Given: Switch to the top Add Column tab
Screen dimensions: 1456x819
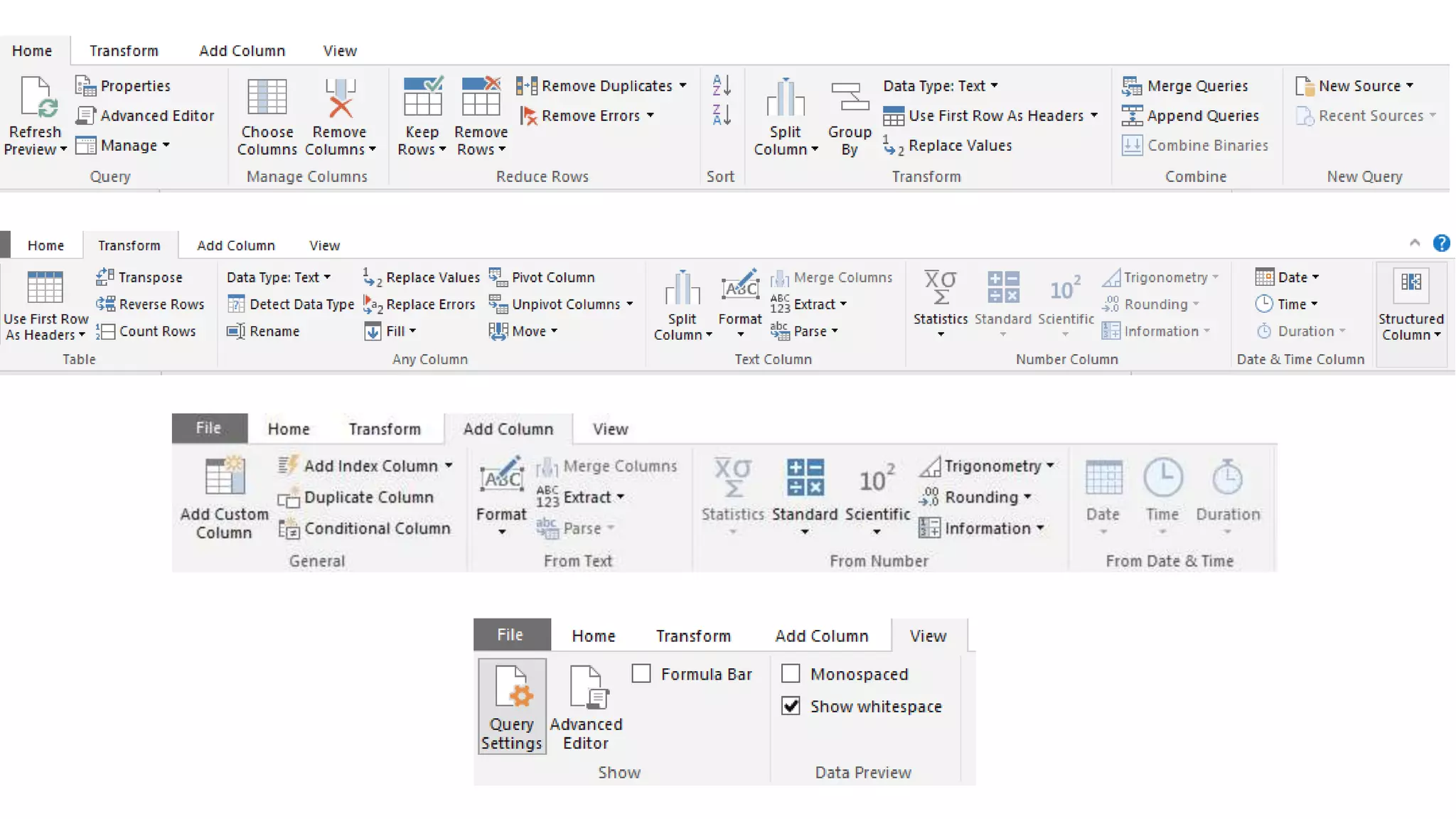Looking at the screenshot, I should pos(242,50).
